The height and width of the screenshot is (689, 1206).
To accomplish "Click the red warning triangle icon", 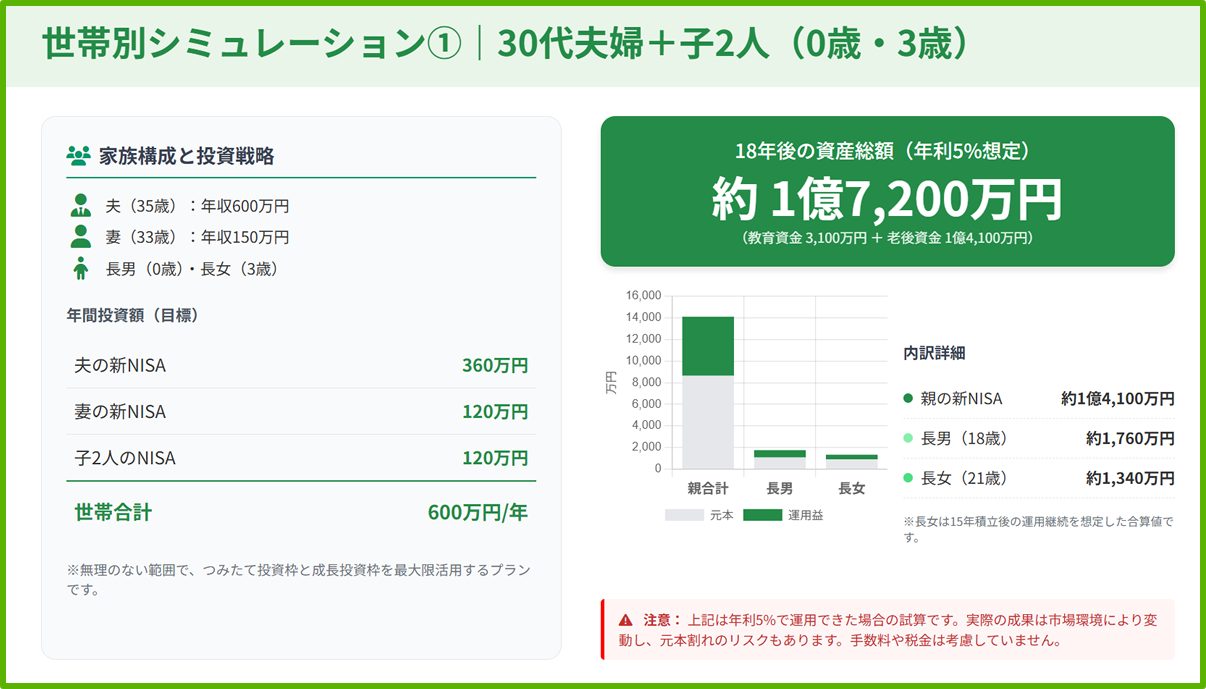I will point(626,620).
